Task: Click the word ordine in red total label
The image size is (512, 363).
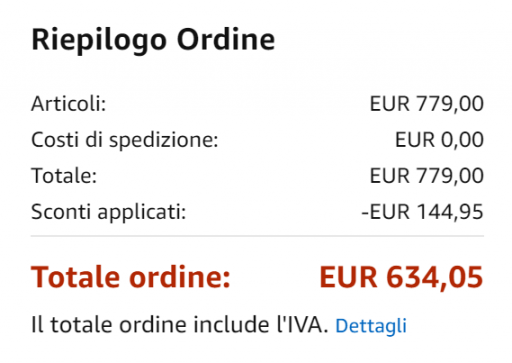Action: pos(180,277)
